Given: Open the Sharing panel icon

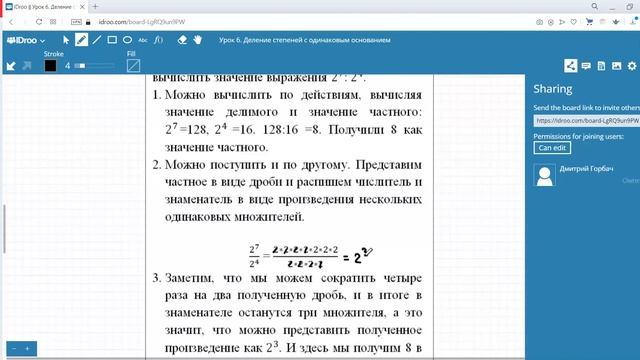Looking at the screenshot, I should point(571,66).
